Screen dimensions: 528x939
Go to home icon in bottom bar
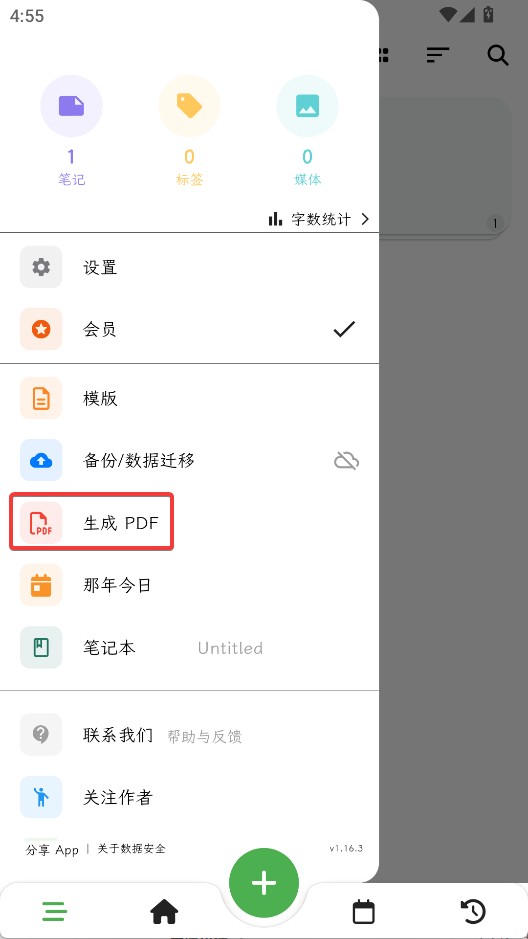point(164,913)
